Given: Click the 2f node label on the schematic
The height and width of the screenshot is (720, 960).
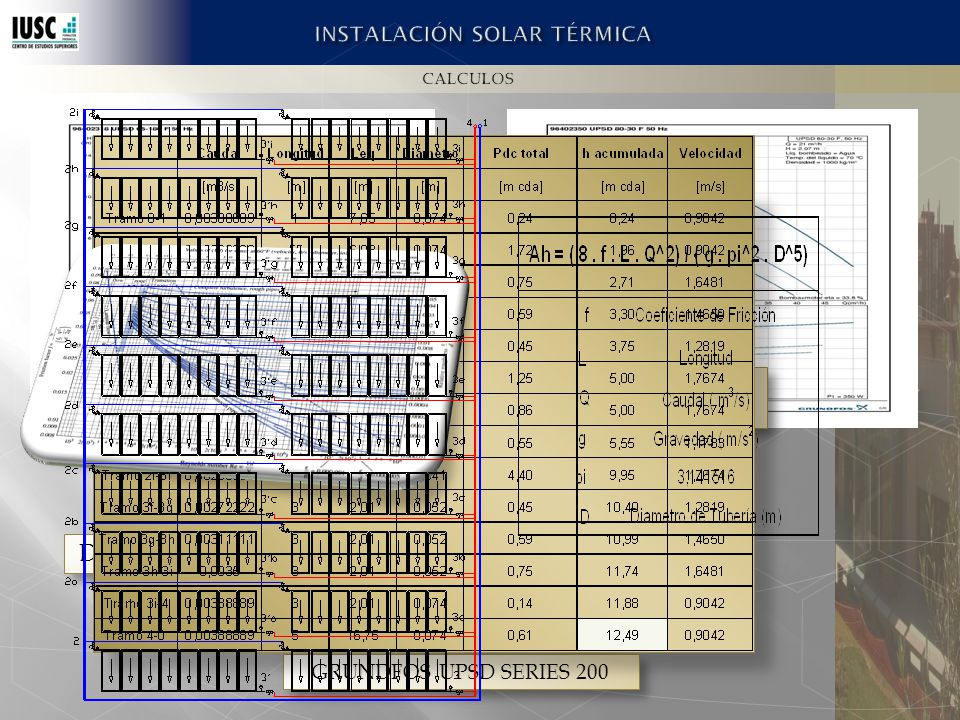Looking at the screenshot, I should (70, 285).
